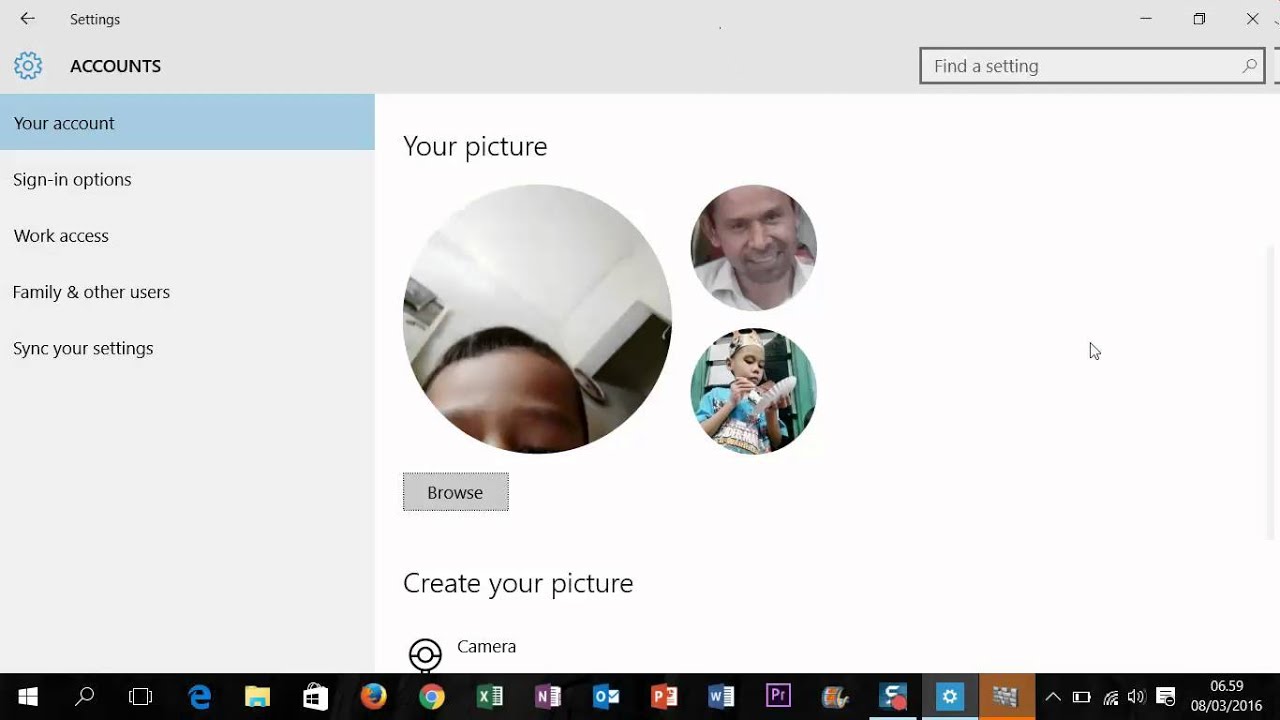Screen dimensions: 1280x720
Task: Open OneNote from the taskbar
Action: coord(548,696)
